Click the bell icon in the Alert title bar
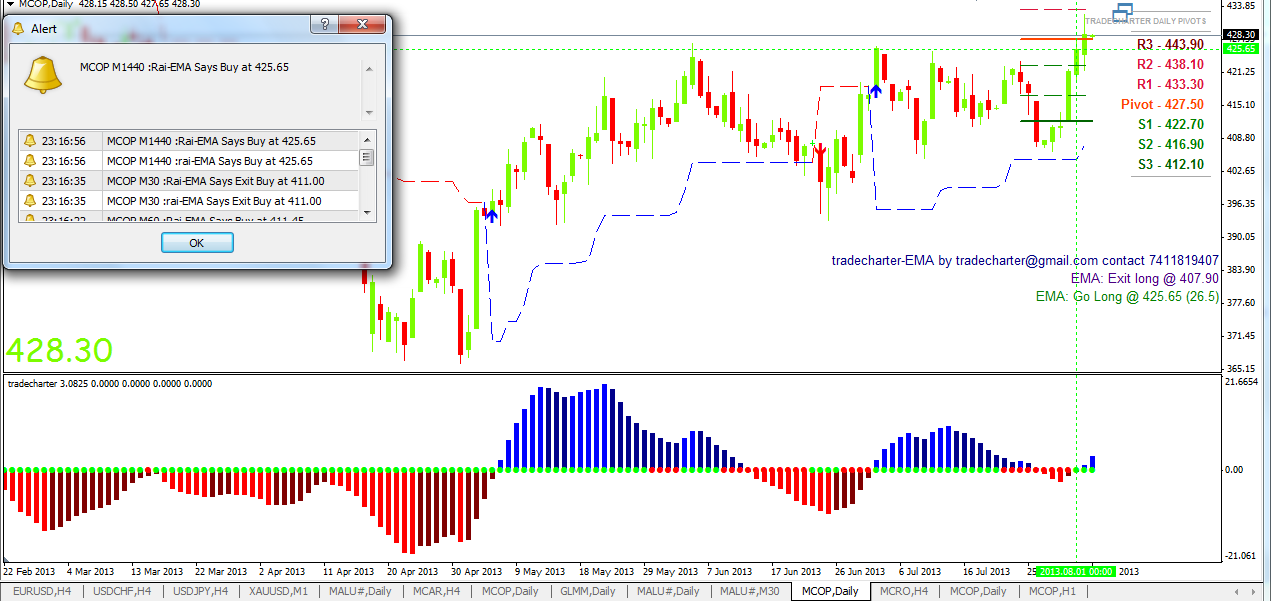This screenshot has height=601, width=1280. click(18, 27)
